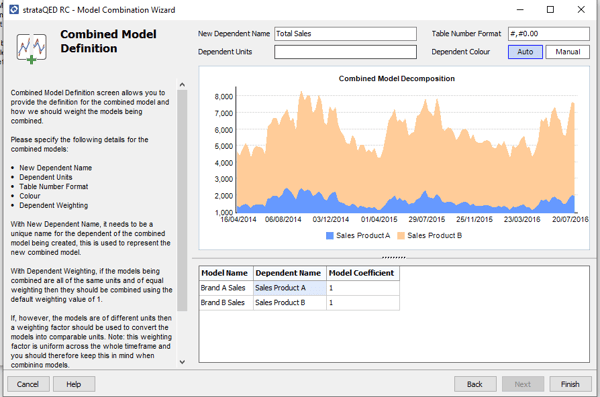Close the Model Combination Wizard window

click(x=581, y=10)
